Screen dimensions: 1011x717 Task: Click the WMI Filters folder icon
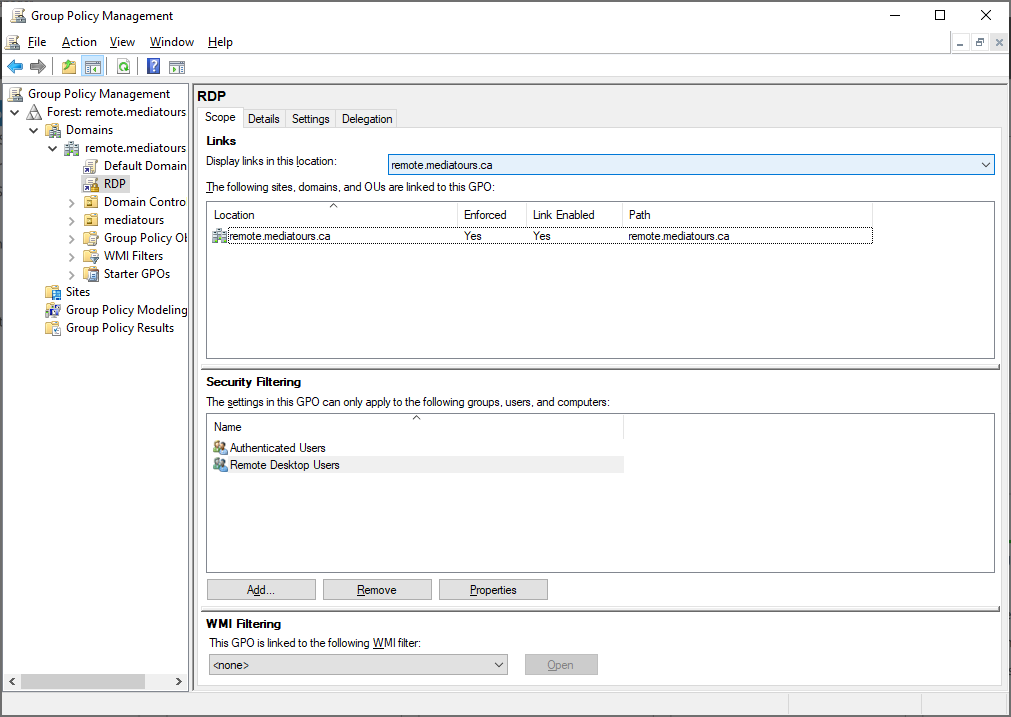click(91, 256)
